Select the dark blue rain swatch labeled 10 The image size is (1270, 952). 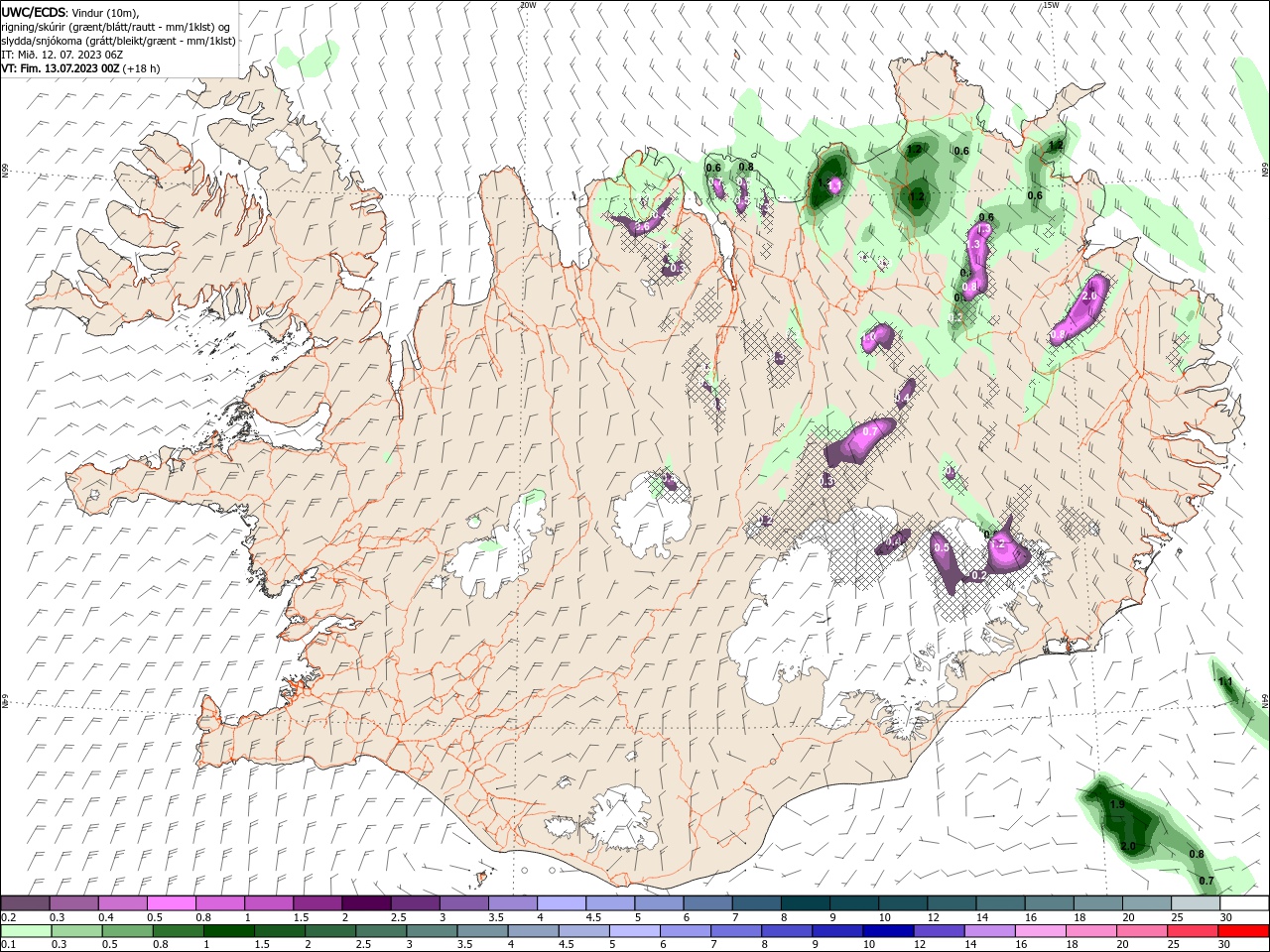tap(888, 931)
